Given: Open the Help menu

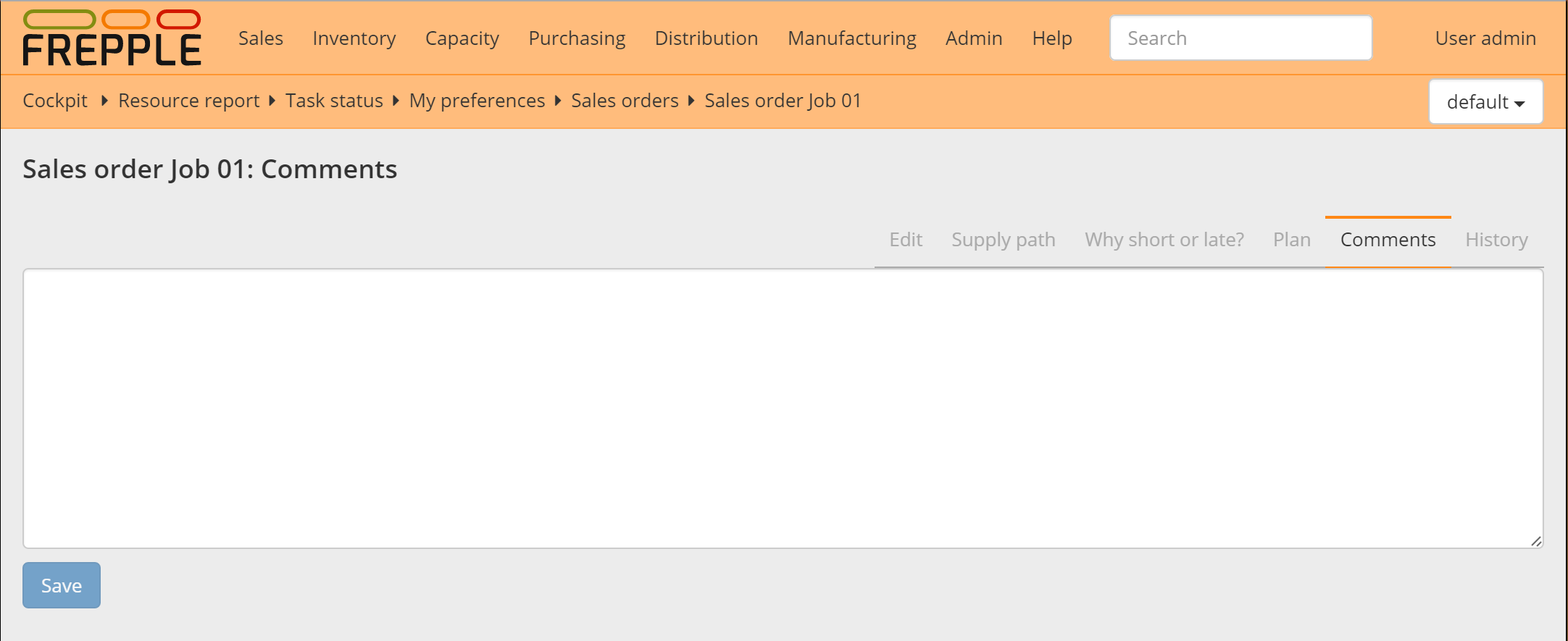Looking at the screenshot, I should pos(1052,38).
